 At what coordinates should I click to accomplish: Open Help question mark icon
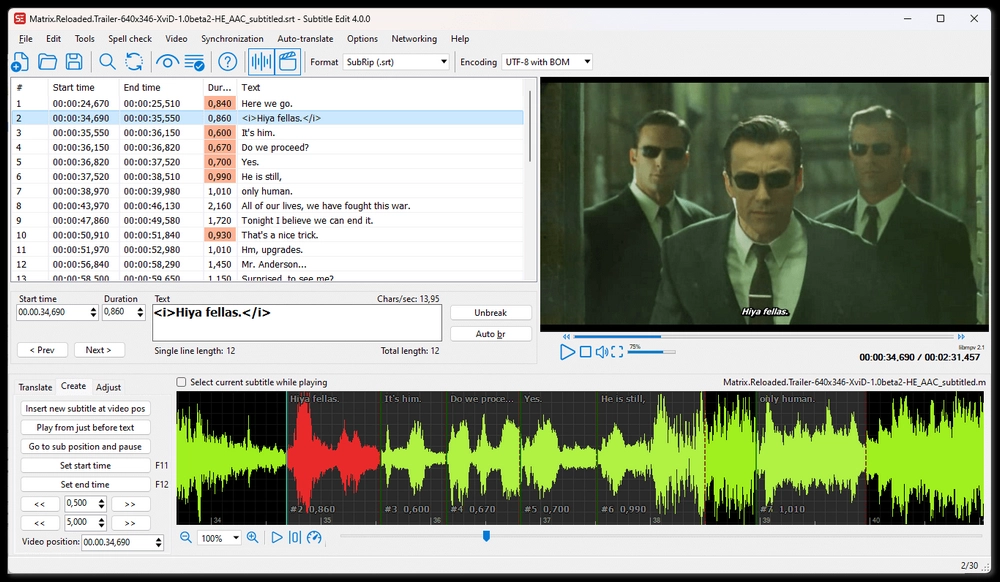[228, 62]
